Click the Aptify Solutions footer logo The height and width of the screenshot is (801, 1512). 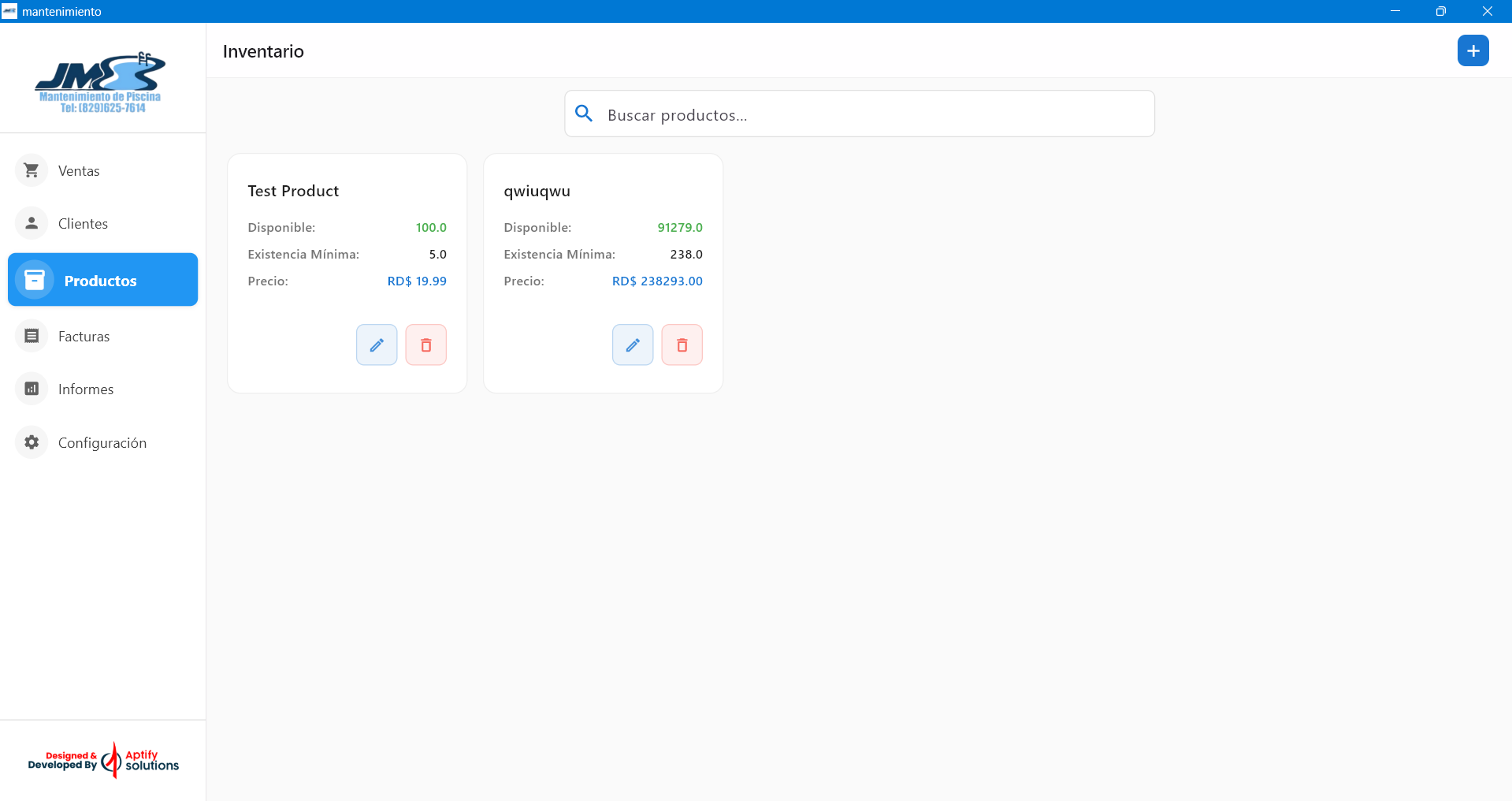point(103,760)
